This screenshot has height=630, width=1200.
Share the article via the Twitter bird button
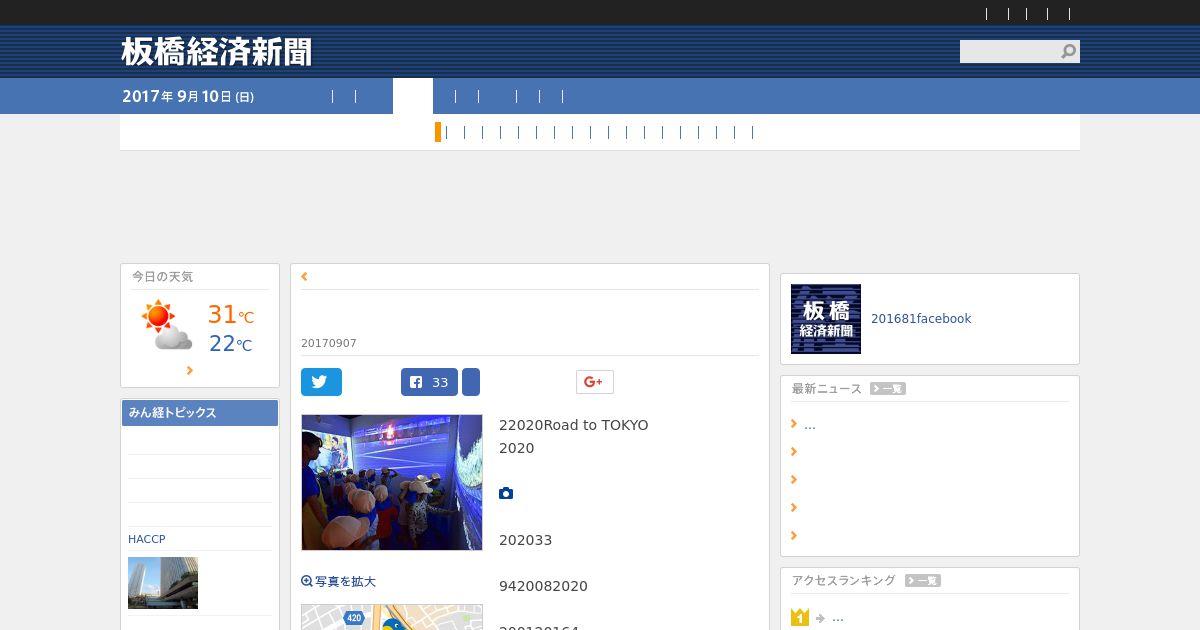point(321,382)
